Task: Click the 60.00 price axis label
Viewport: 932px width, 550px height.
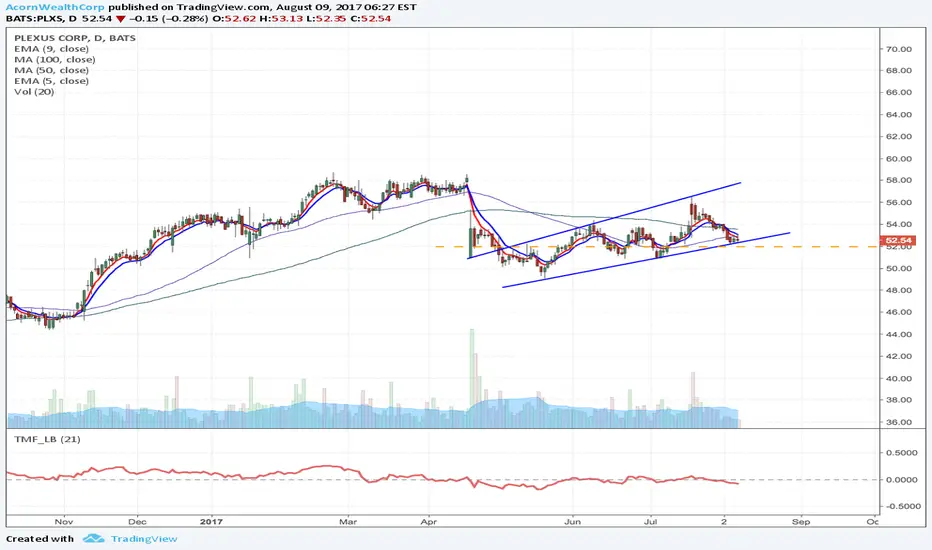Action: 899,159
